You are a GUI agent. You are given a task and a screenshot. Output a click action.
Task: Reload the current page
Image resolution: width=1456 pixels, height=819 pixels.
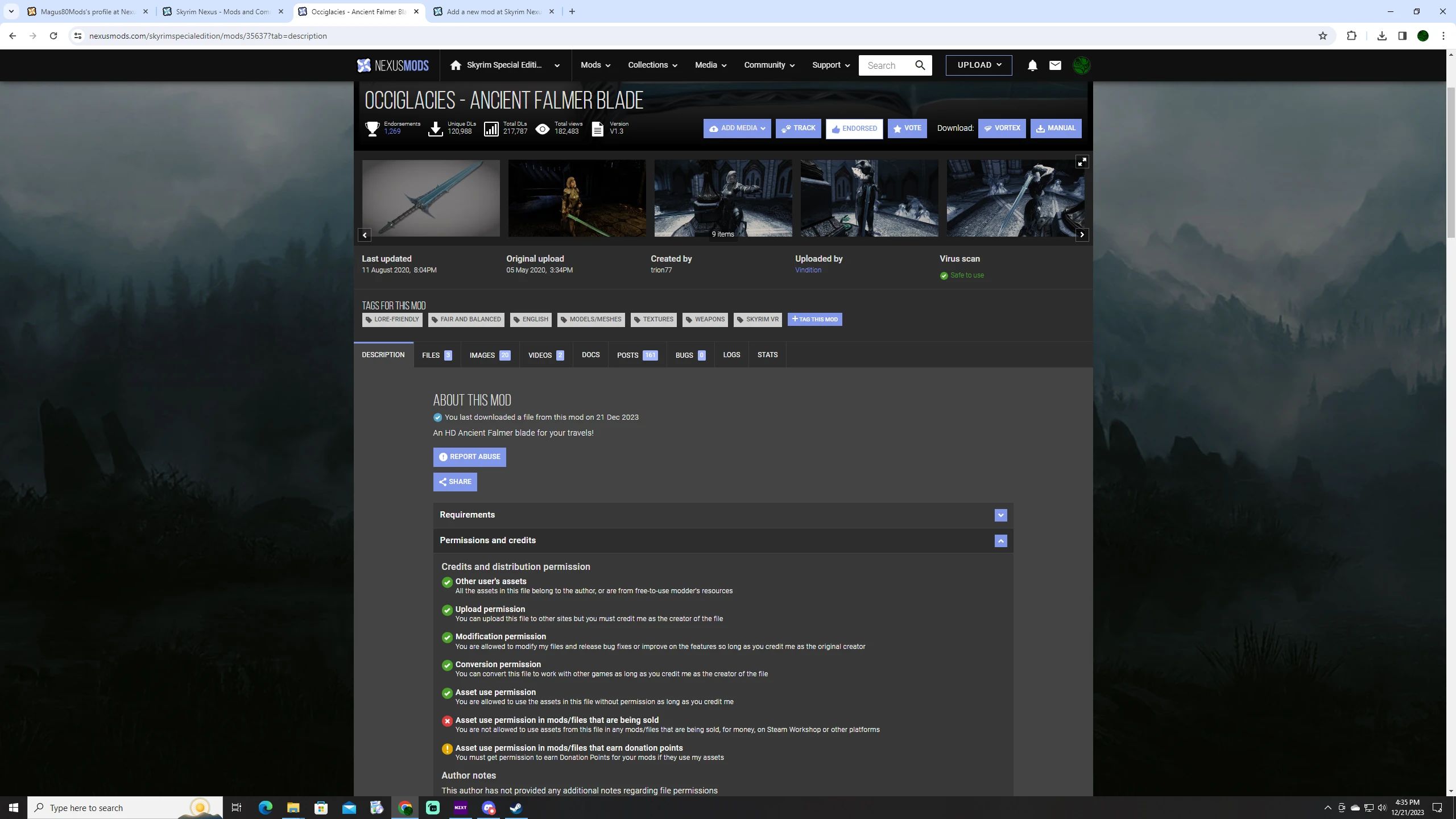click(x=53, y=36)
